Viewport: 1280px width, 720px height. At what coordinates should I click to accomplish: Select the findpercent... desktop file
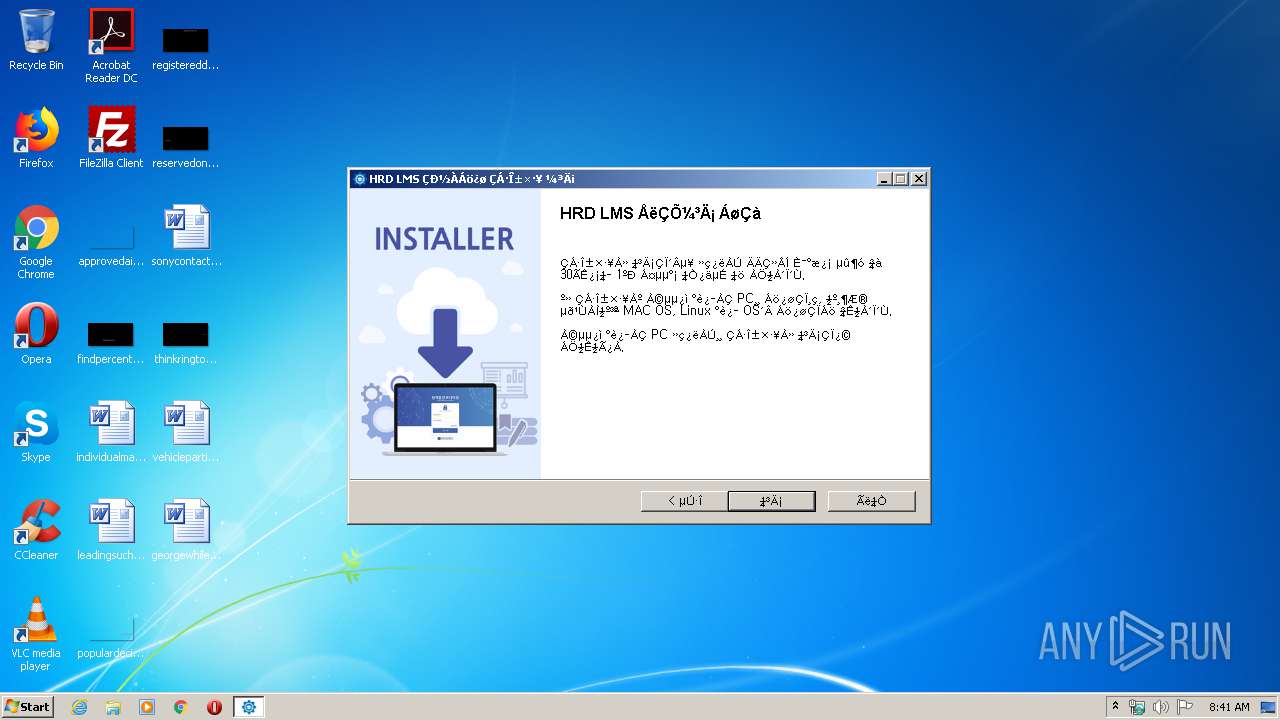[111, 341]
